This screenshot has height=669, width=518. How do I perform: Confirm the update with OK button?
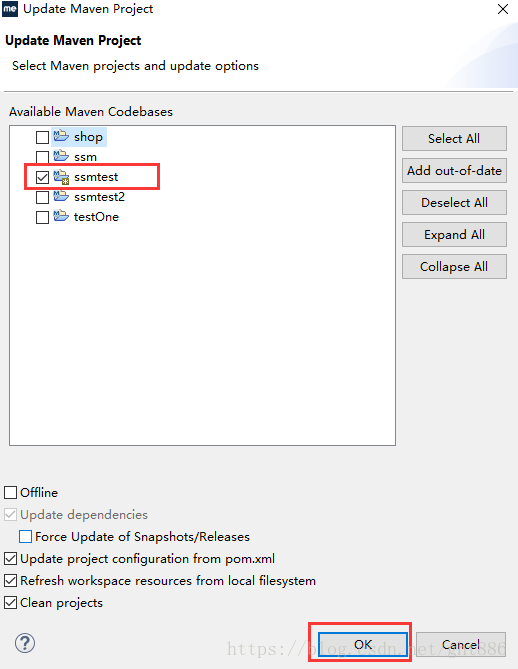click(363, 644)
